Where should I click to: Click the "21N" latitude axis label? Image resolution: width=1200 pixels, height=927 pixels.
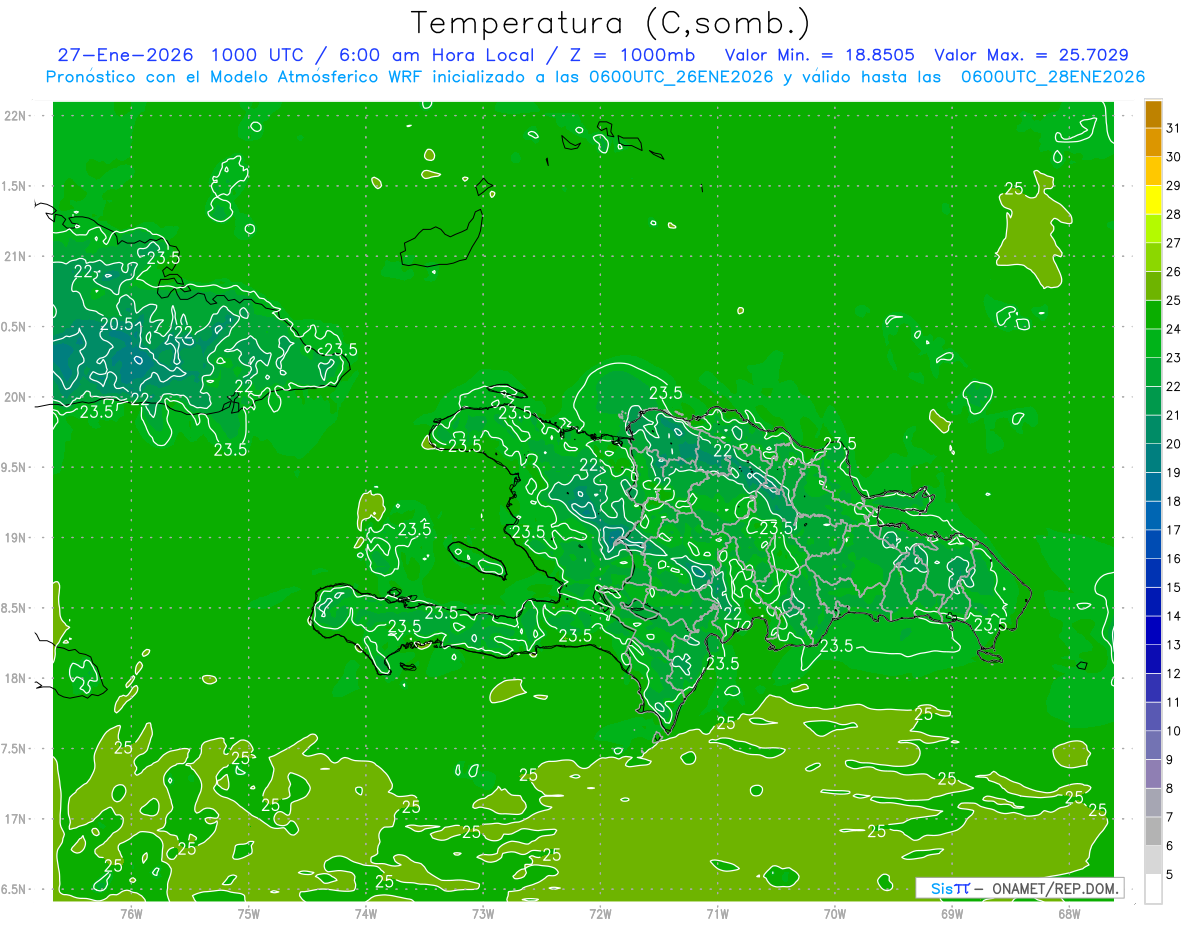click(14, 256)
